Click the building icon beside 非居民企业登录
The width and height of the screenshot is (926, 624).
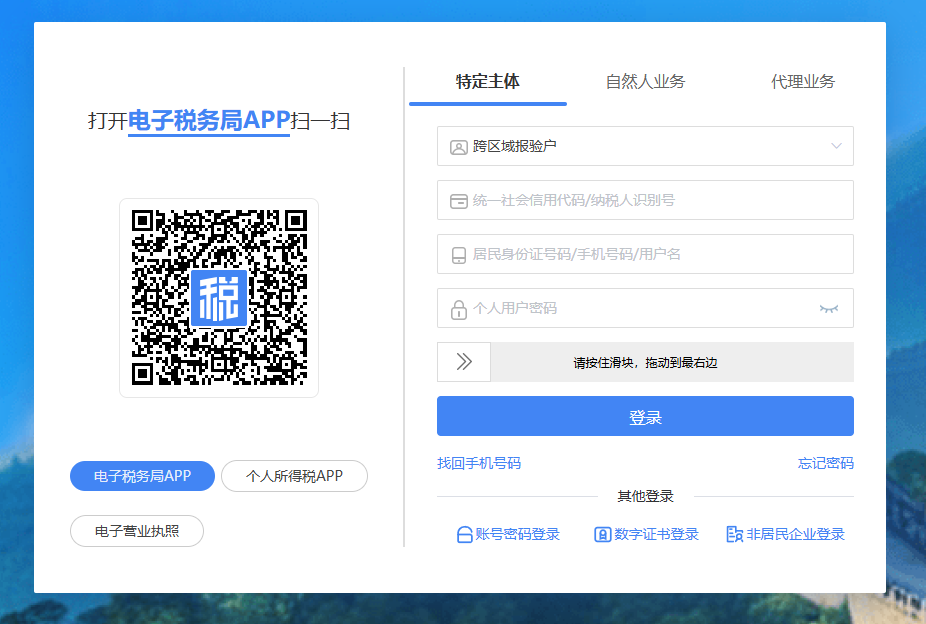point(734,535)
